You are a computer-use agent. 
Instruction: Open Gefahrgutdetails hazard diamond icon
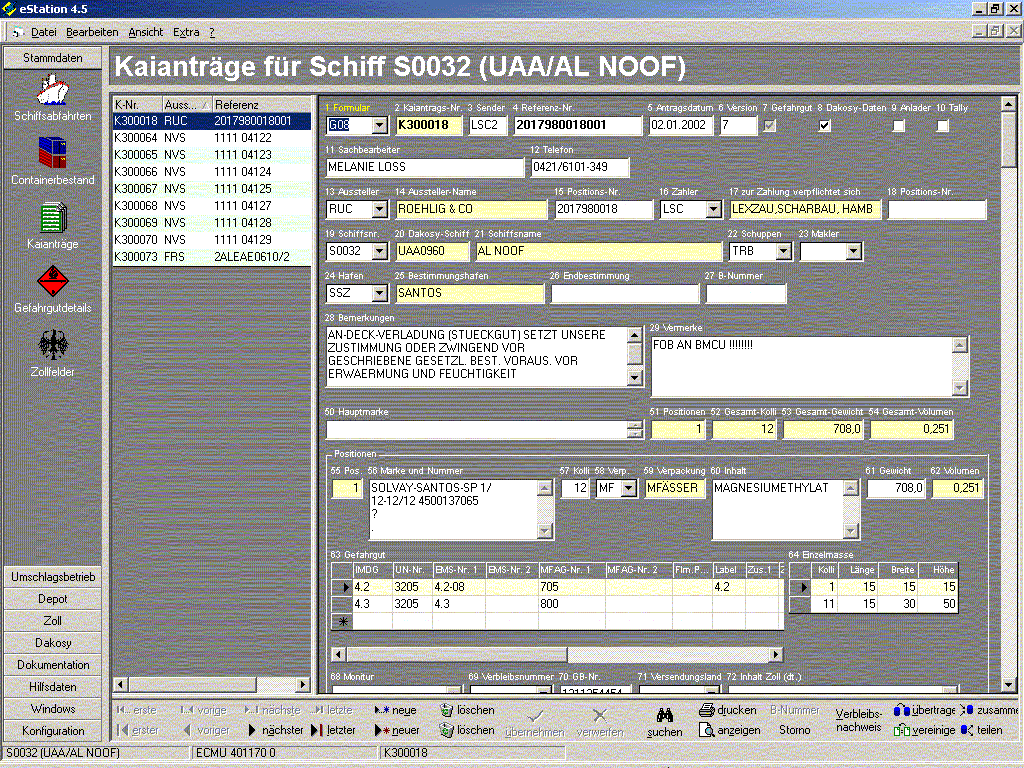coord(52,281)
